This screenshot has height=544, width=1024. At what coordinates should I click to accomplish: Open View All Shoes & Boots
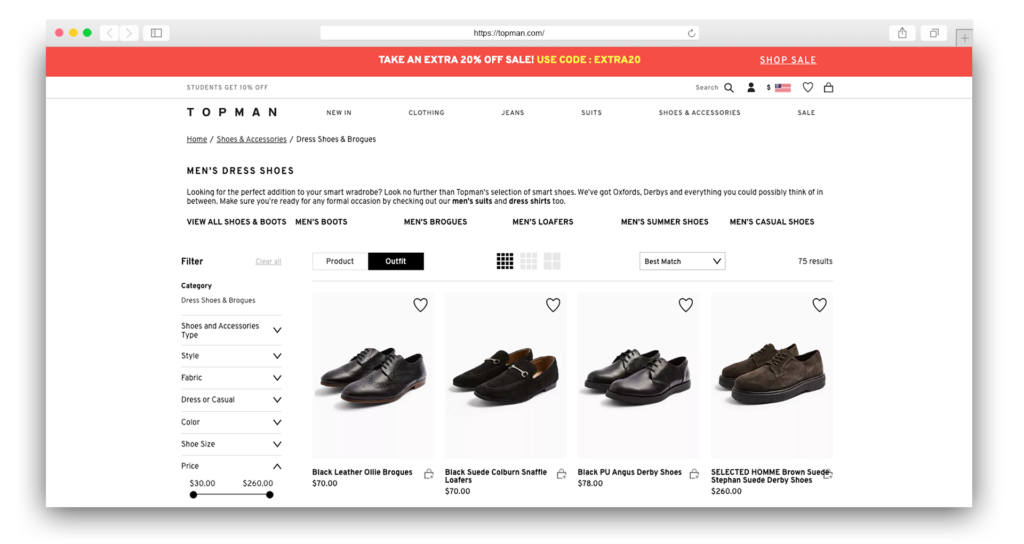pyautogui.click(x=236, y=222)
